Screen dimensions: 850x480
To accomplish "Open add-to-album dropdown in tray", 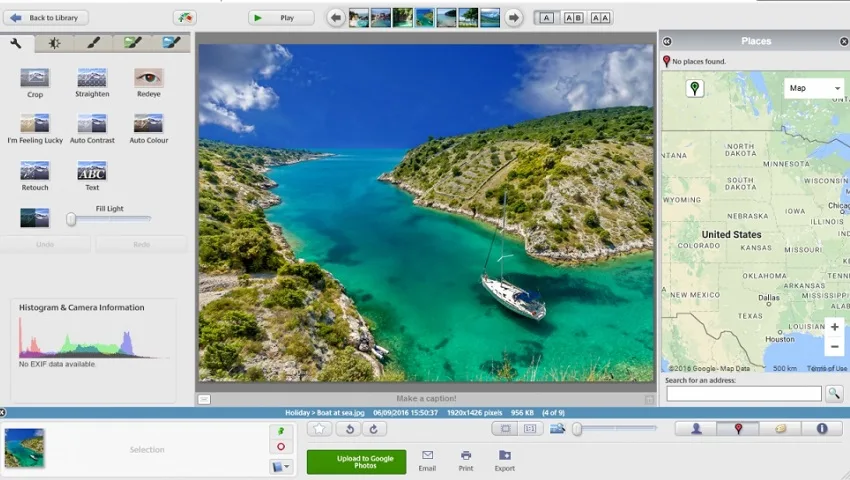I will 281,466.
